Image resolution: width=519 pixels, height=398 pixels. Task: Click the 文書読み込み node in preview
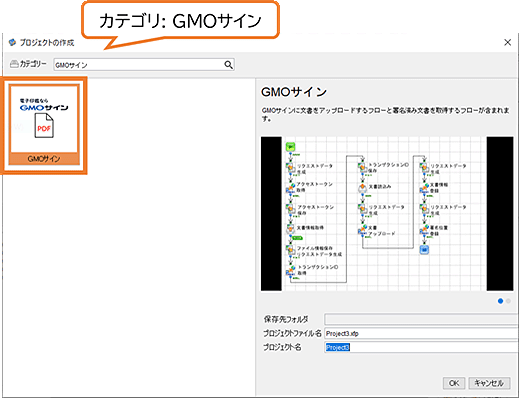363,187
